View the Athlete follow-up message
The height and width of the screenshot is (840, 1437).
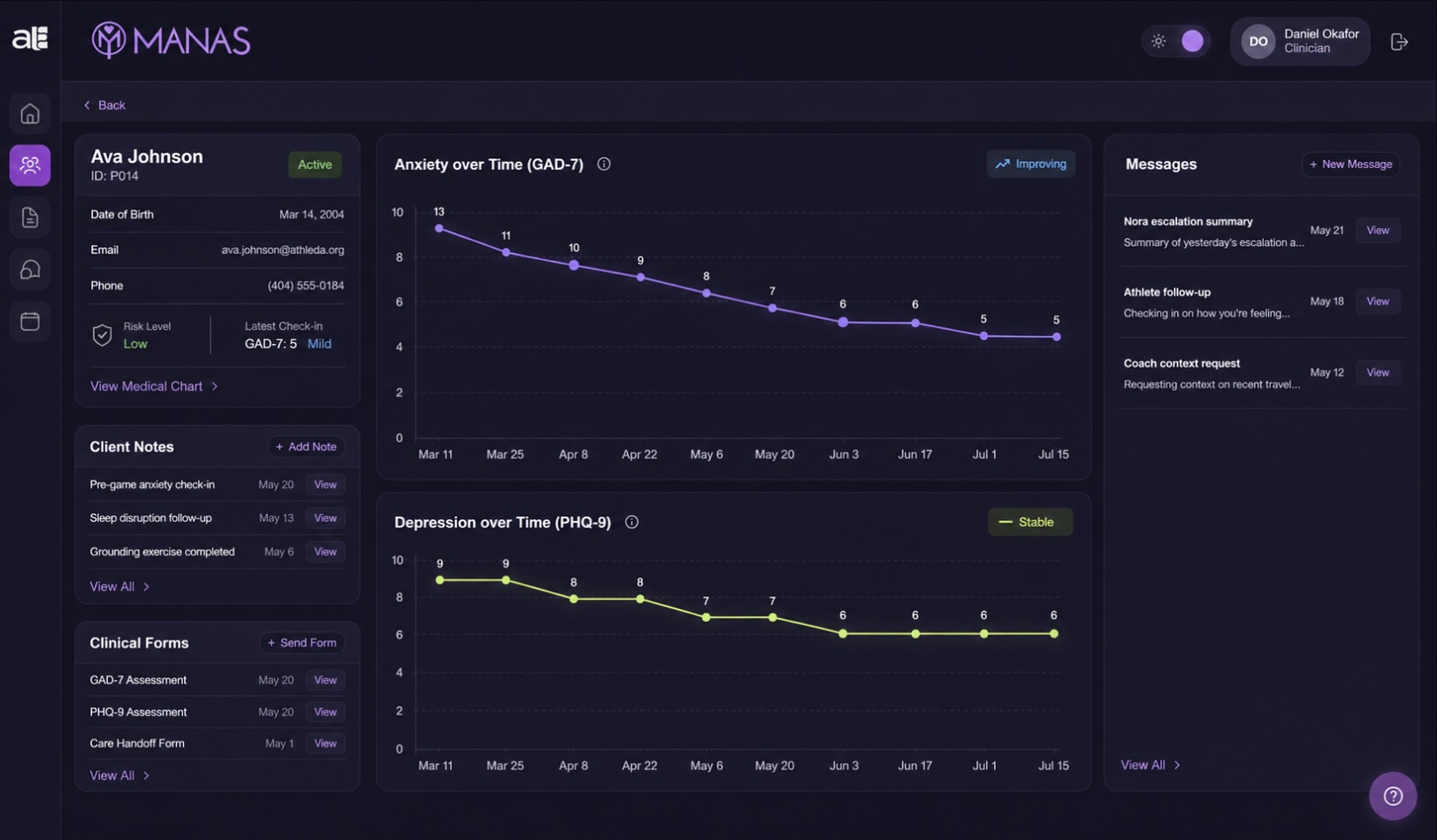tap(1378, 302)
